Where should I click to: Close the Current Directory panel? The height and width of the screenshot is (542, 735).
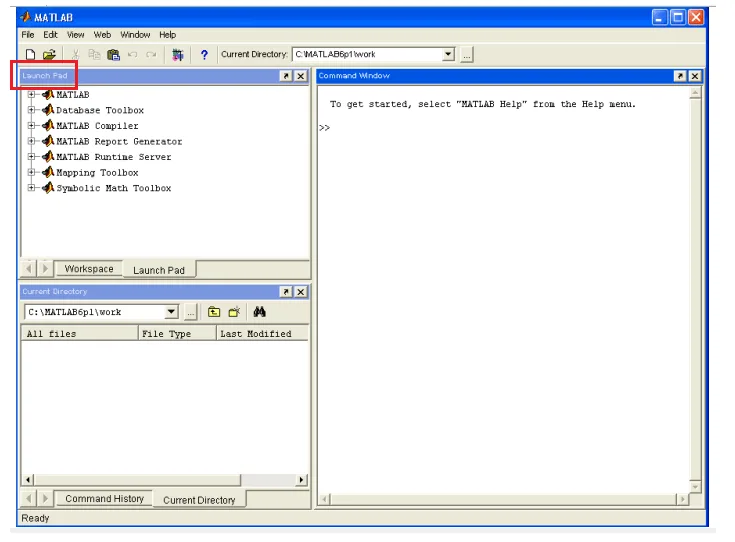pyautogui.click(x=300, y=292)
